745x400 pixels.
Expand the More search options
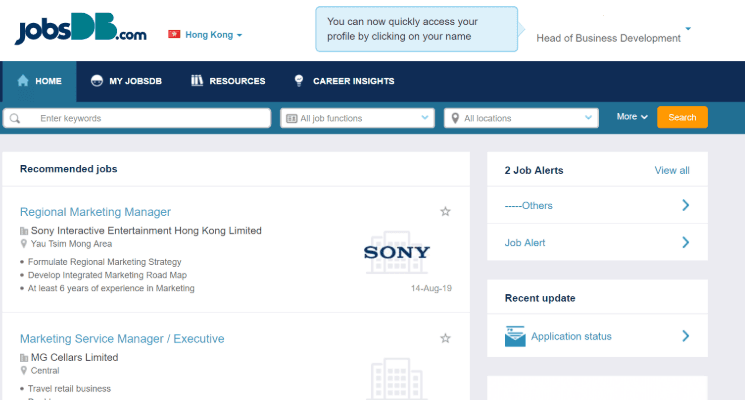click(632, 117)
